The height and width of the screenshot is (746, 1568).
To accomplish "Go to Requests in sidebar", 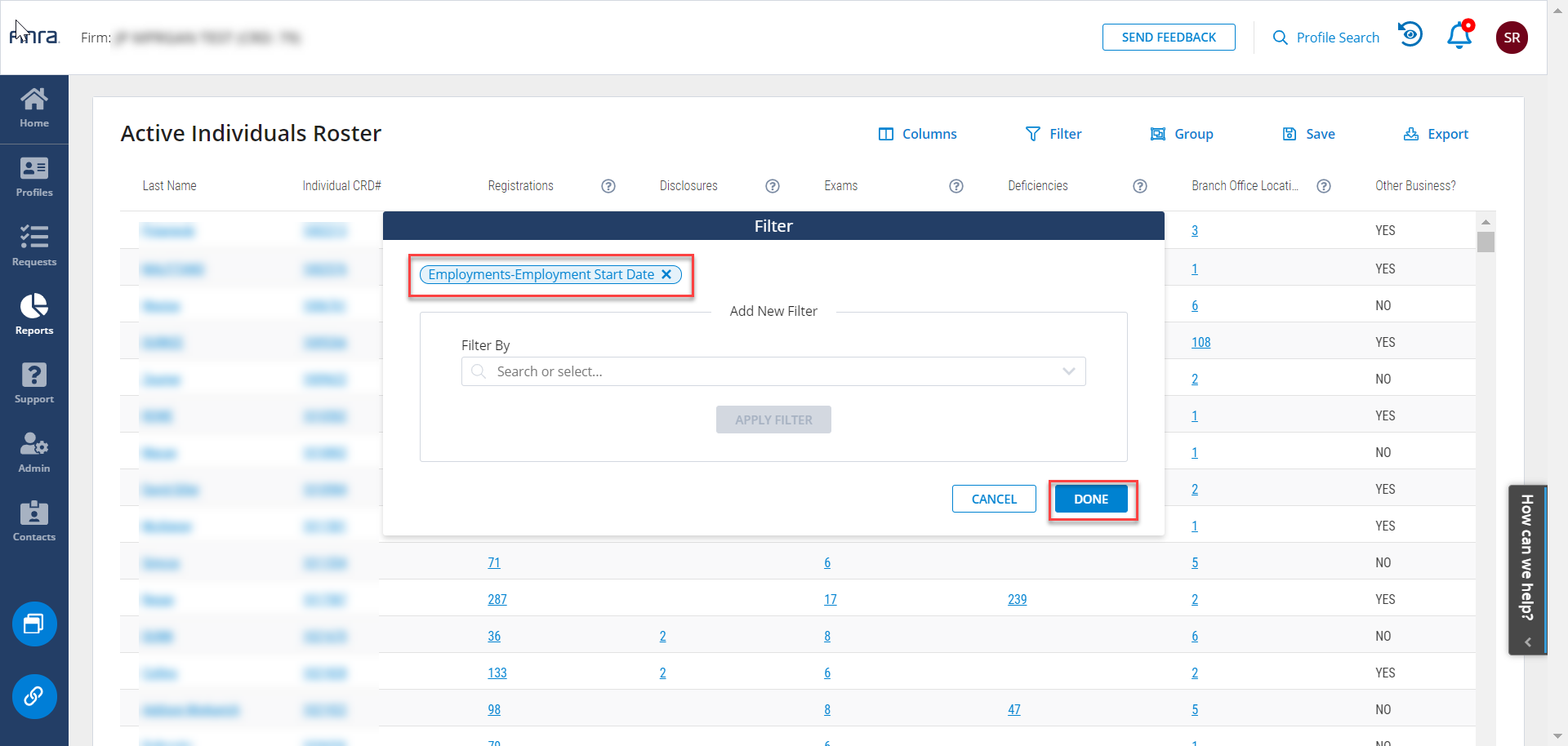I will (x=34, y=246).
